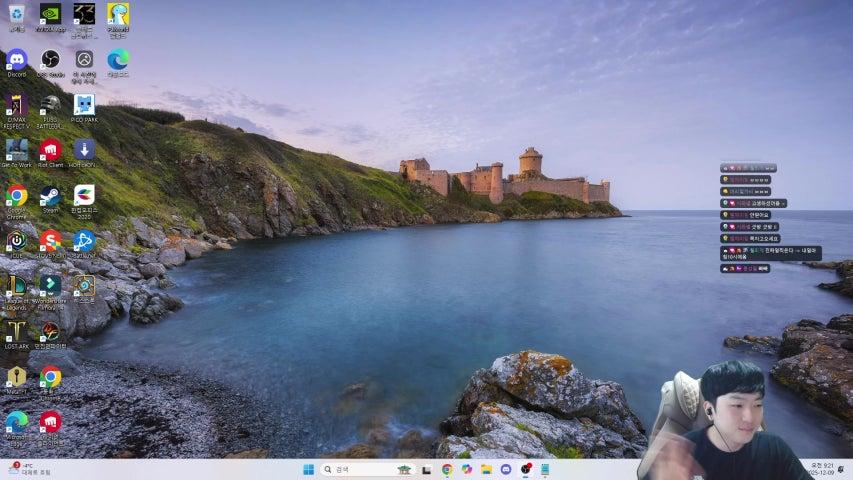
Task: Open the weather widget on the taskbar
Action: click(30, 469)
